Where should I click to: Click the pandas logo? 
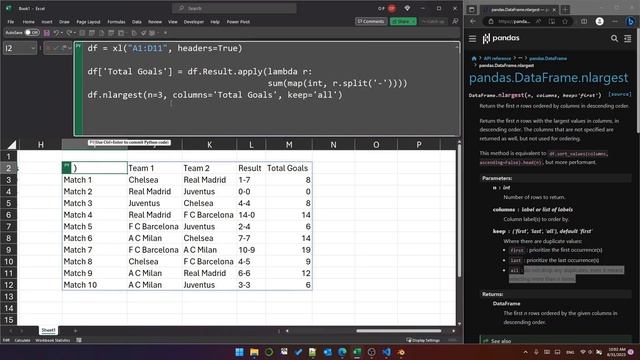pos(501,38)
